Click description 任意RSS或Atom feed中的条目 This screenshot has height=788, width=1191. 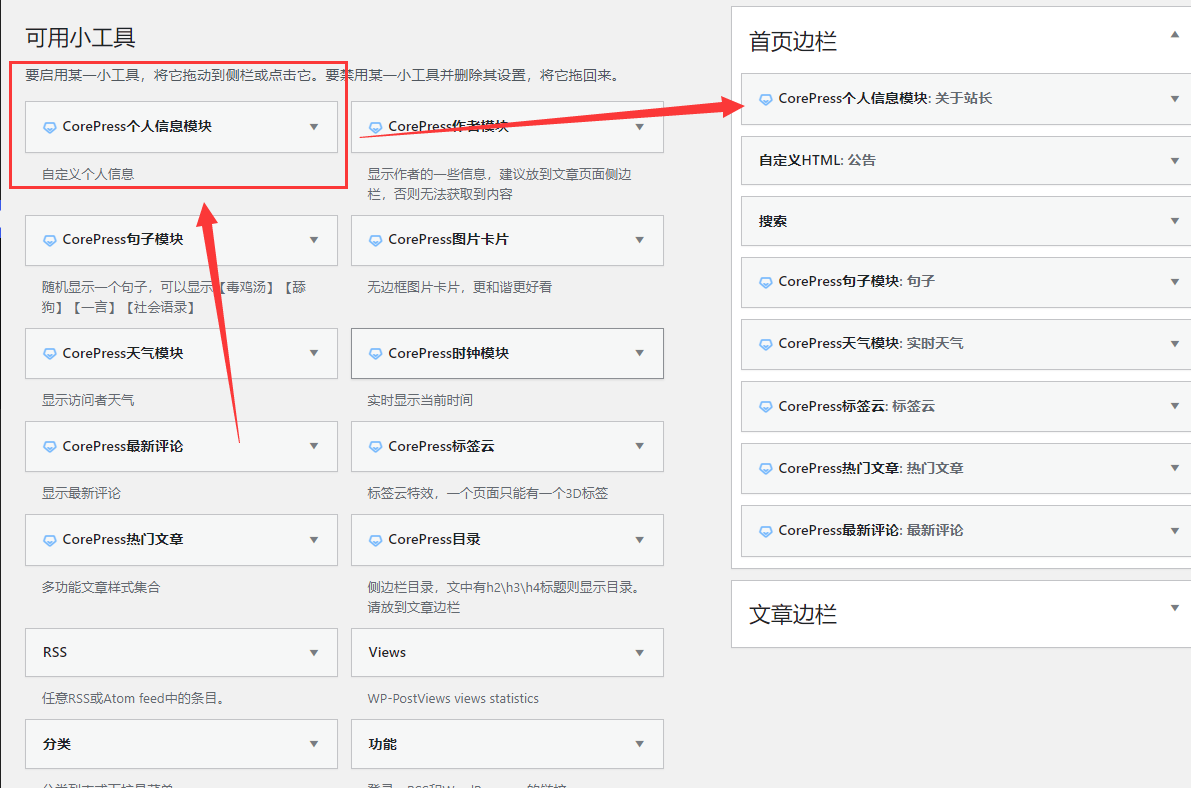(x=134, y=698)
